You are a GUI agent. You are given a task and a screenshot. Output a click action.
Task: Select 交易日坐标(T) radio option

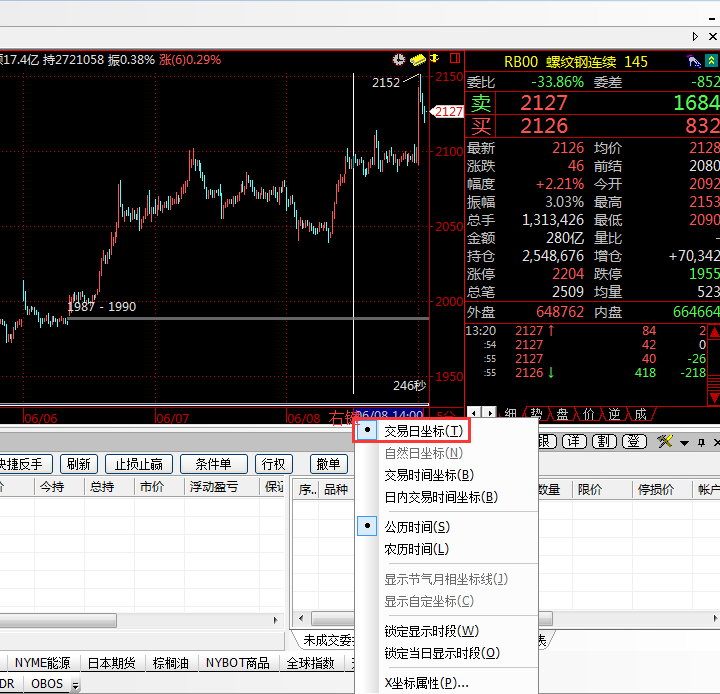click(424, 431)
